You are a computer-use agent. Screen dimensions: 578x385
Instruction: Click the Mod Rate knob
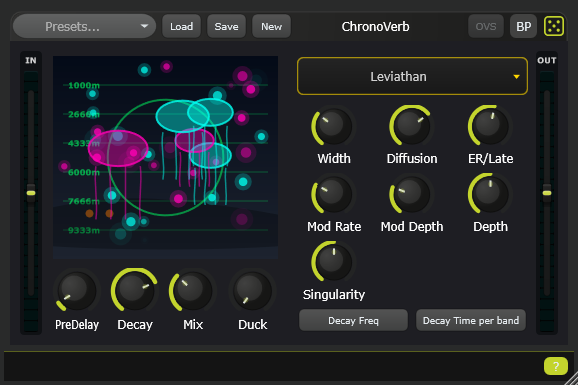[334, 194]
